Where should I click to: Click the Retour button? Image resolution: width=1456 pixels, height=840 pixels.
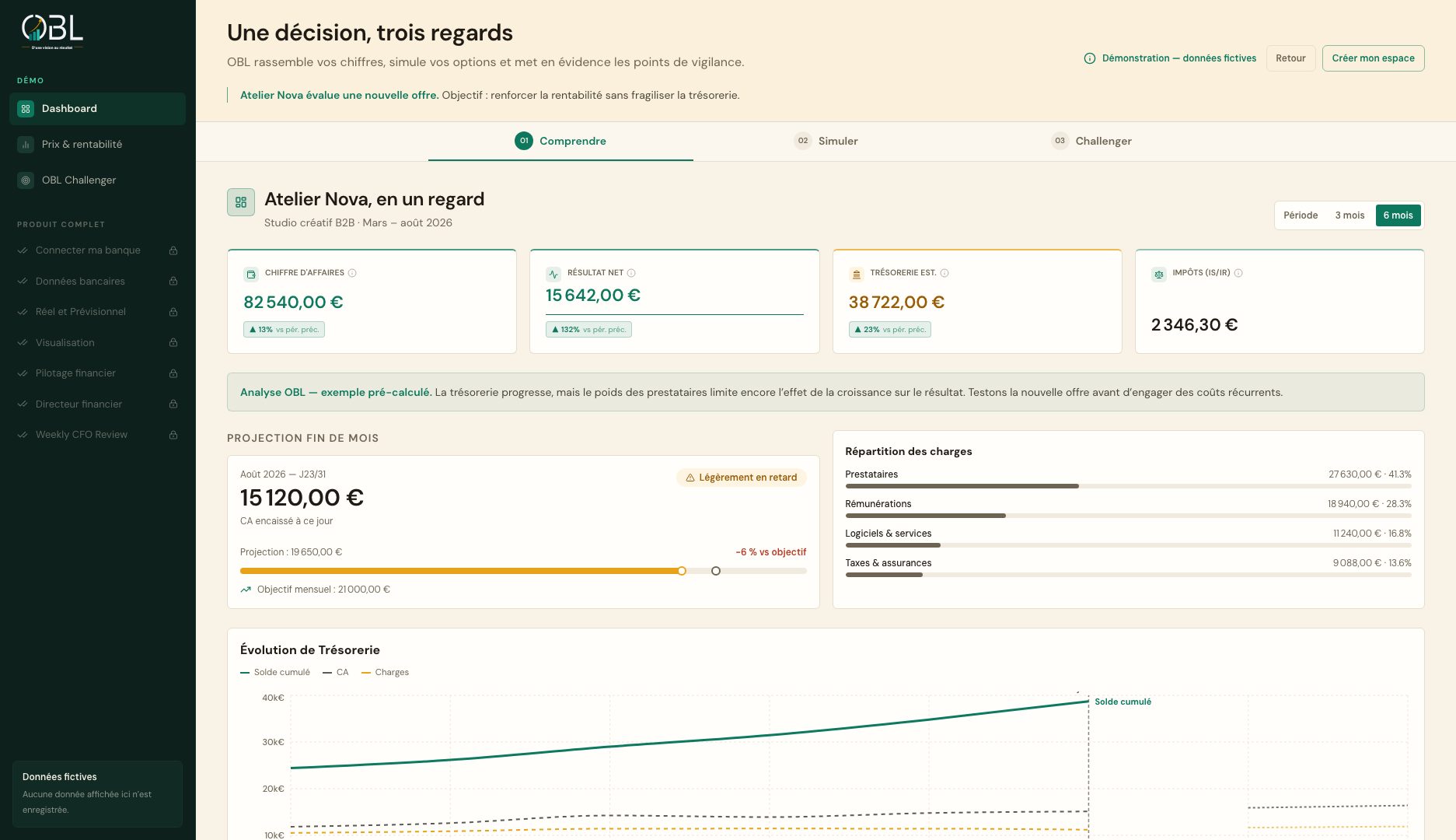[1290, 58]
